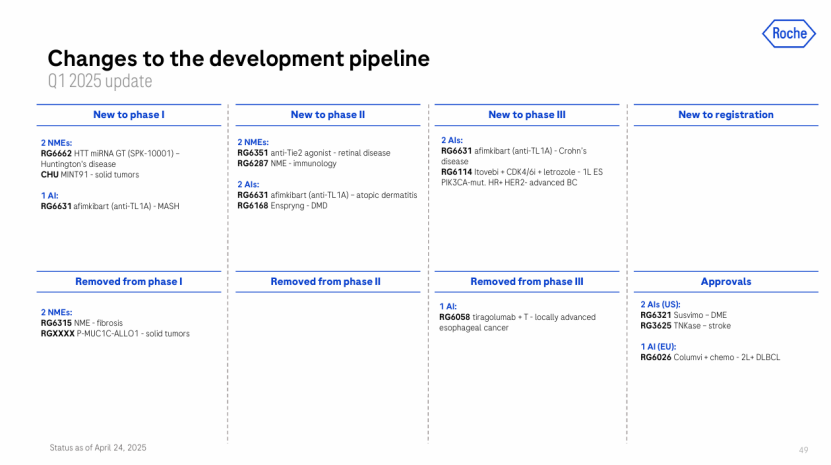This screenshot has width=831, height=465.
Task: Click '2 AIs:' label under New to phase III
Action: pos(452,140)
